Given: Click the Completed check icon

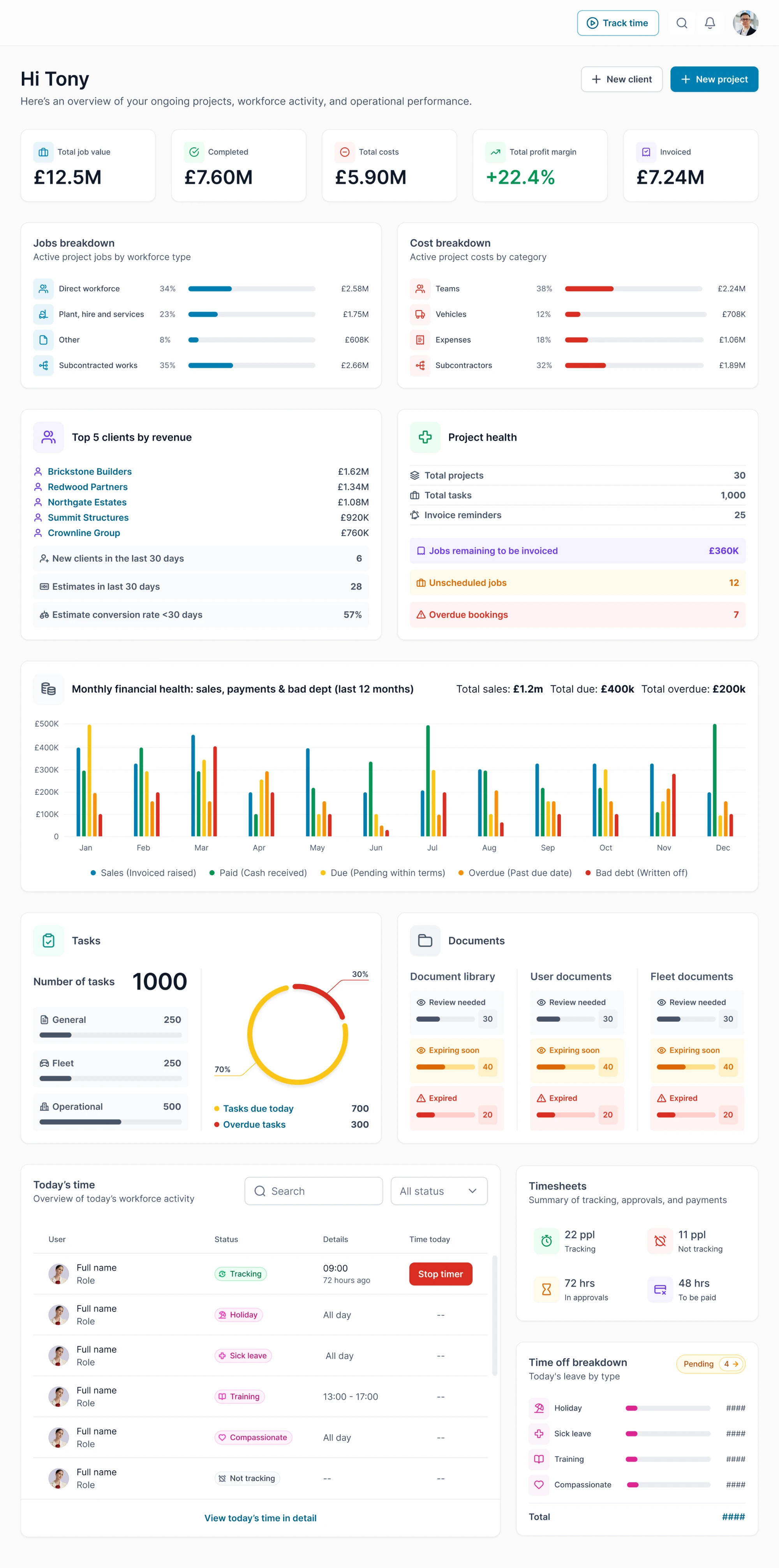Looking at the screenshot, I should [x=194, y=152].
